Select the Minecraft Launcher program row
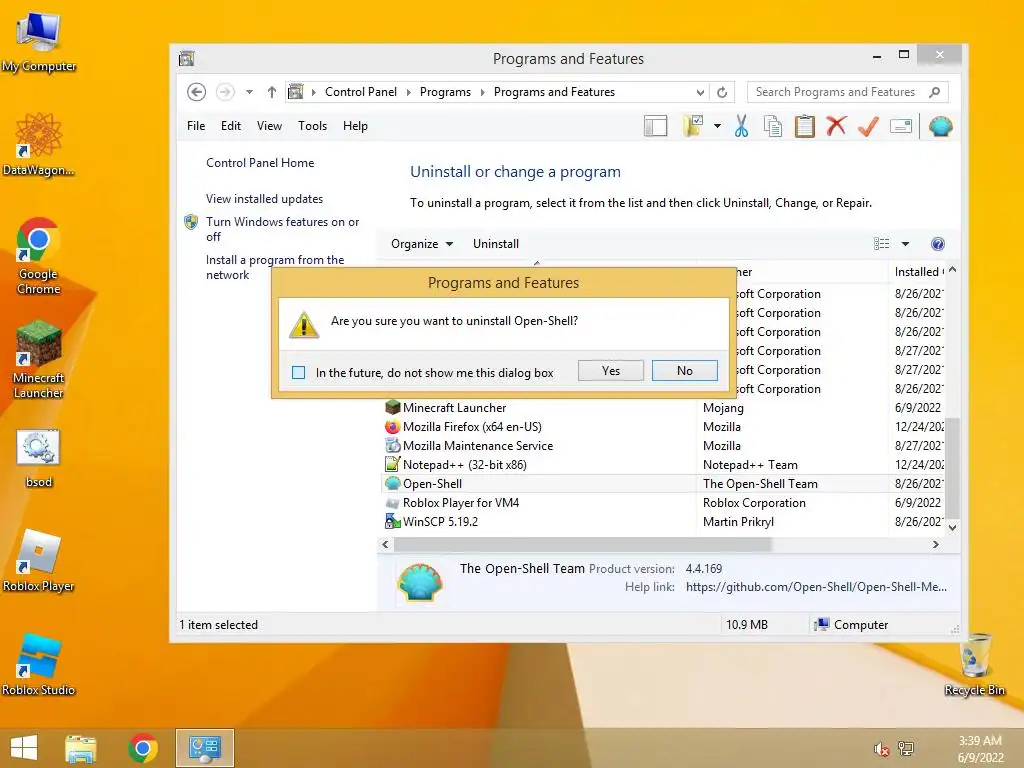 tap(663, 408)
